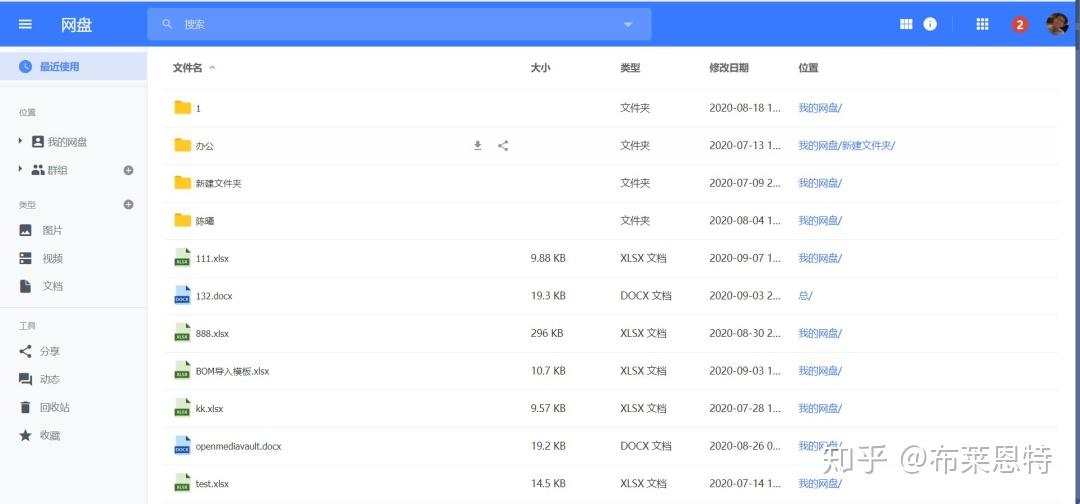
Task: Toggle the 文件名 sort direction arrow
Action: (211, 67)
